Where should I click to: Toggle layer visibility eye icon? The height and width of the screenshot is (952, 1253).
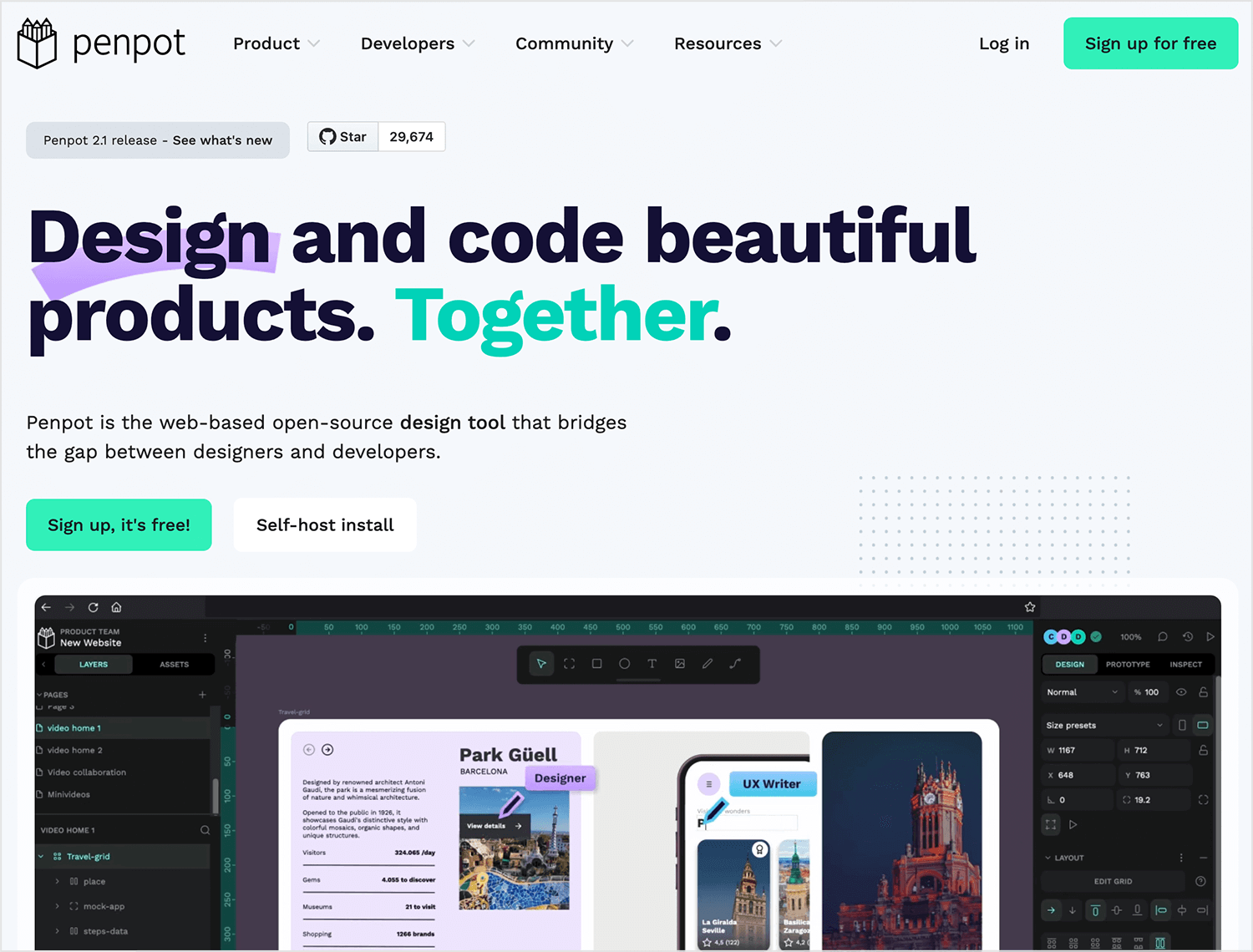tap(1181, 692)
